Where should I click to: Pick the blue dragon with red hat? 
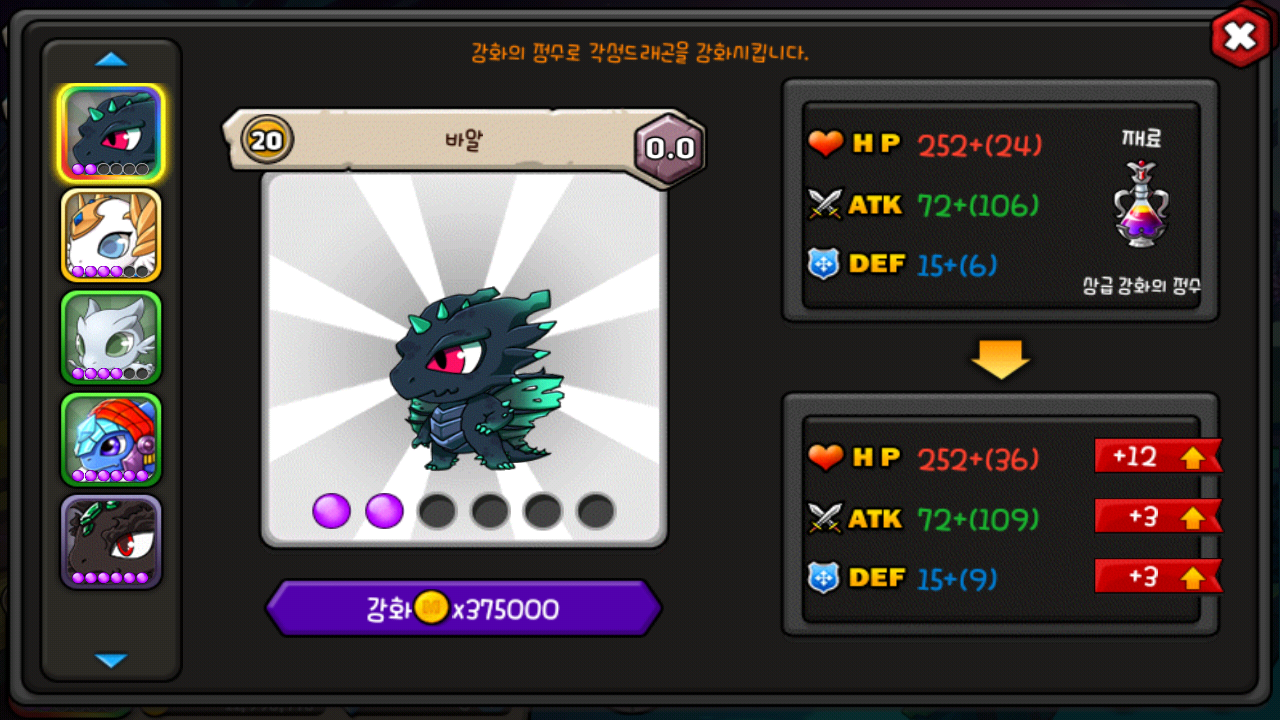point(111,439)
